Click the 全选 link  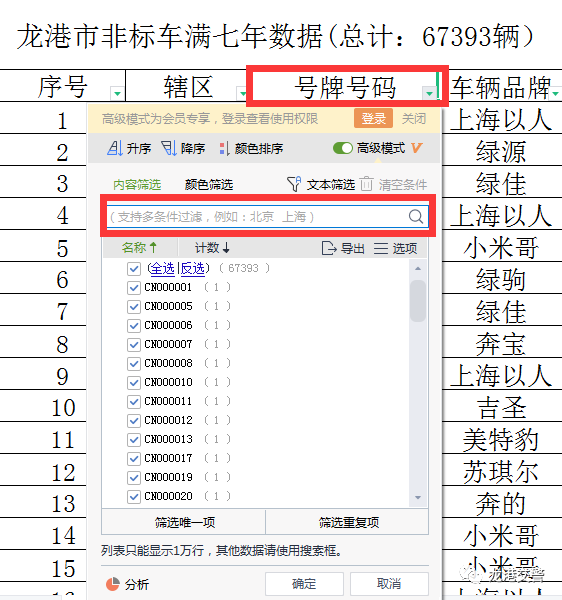[x=162, y=268]
